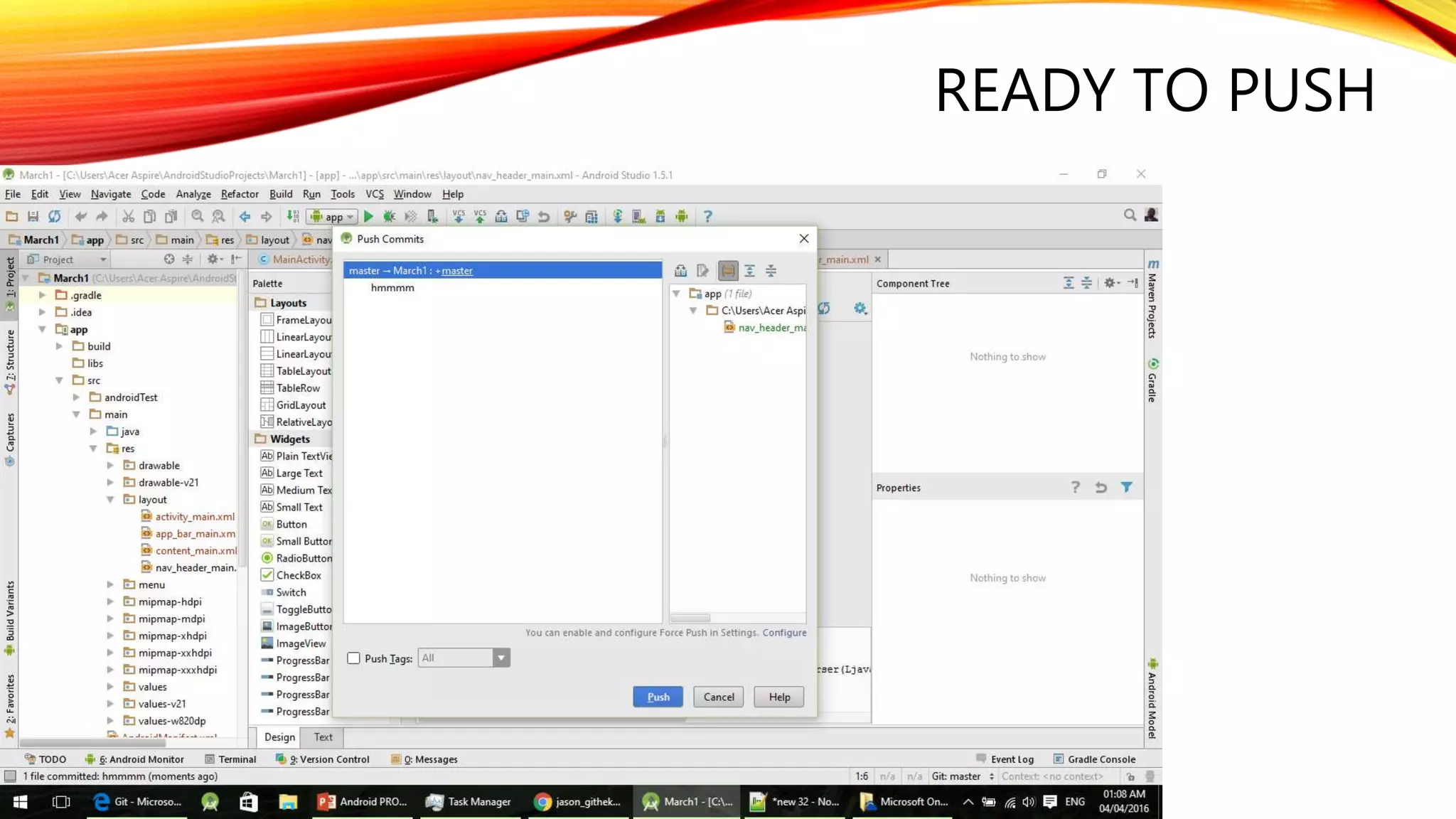Viewport: 1456px width, 819px height.
Task: Open the app run configuration dropdown
Action: (331, 217)
